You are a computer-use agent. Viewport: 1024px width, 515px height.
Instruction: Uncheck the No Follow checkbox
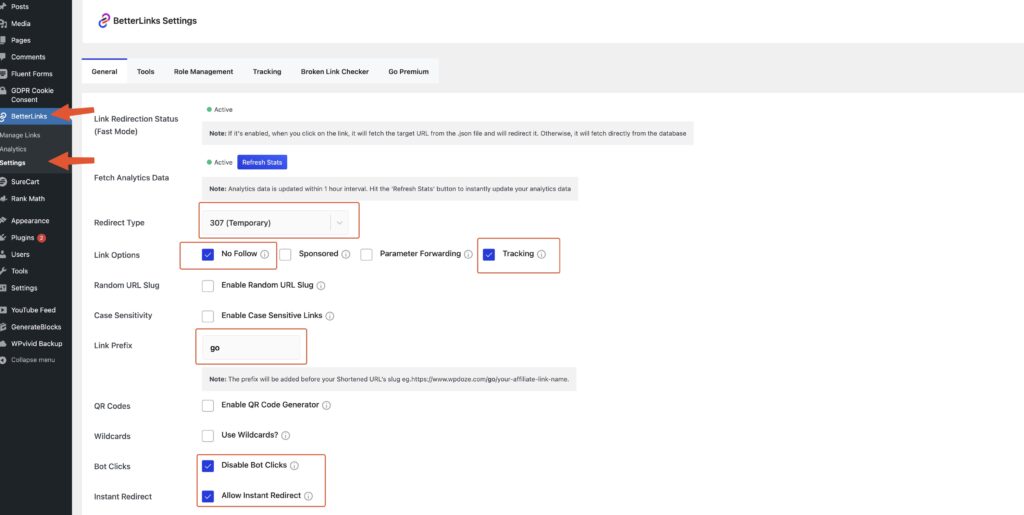pyautogui.click(x=208, y=255)
